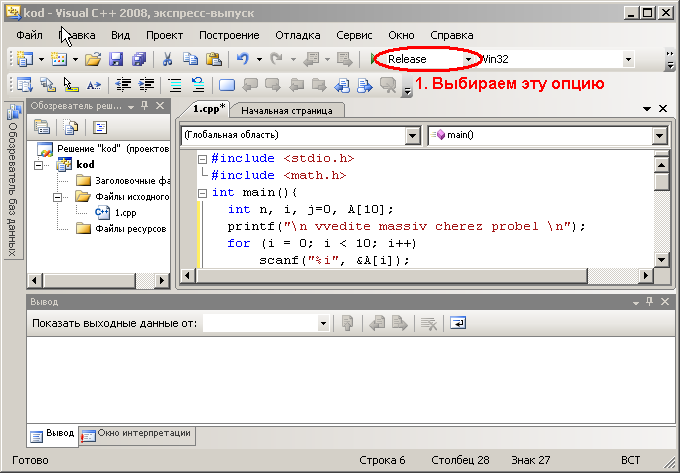Click the editor horizontal scrollbar thumb

pos(392,276)
